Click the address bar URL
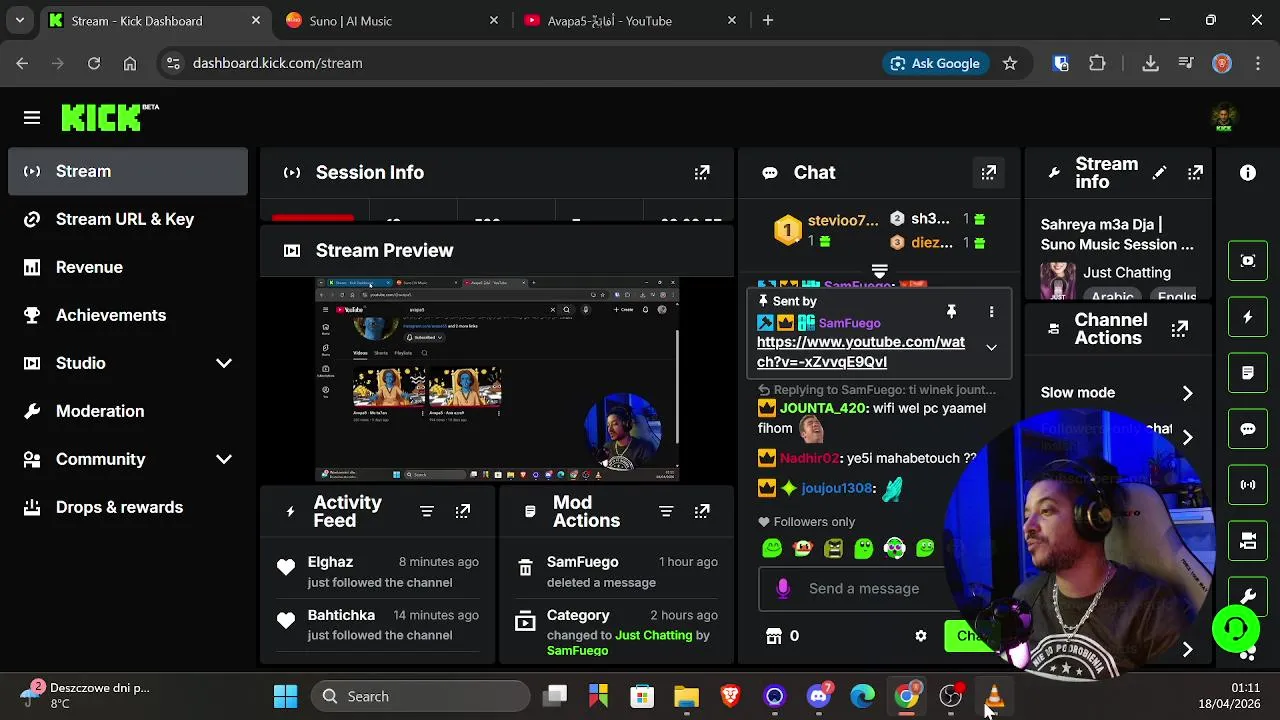 pos(277,63)
